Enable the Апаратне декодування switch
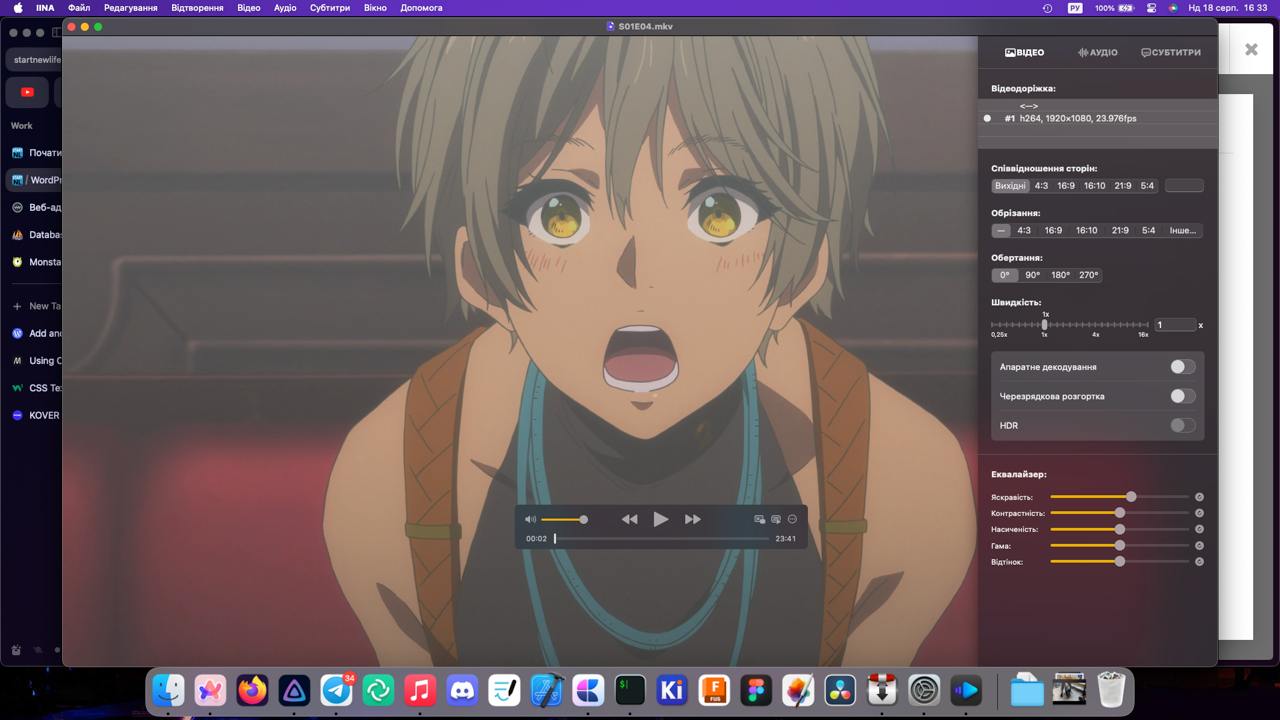1280x720 pixels. tap(1182, 367)
